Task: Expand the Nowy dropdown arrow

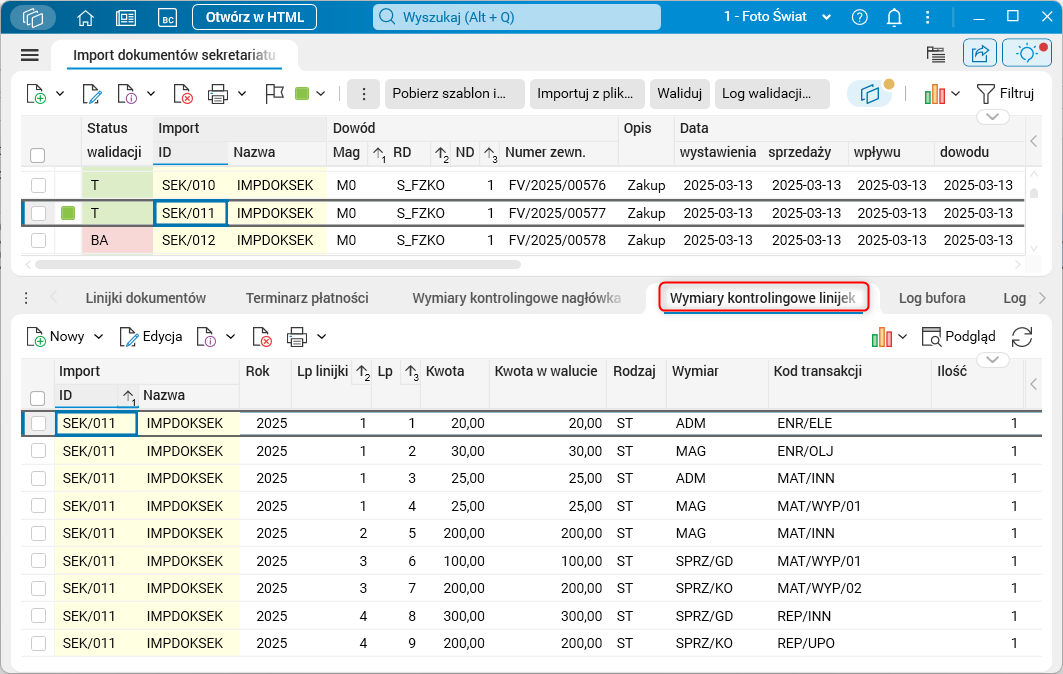Action: tap(98, 337)
